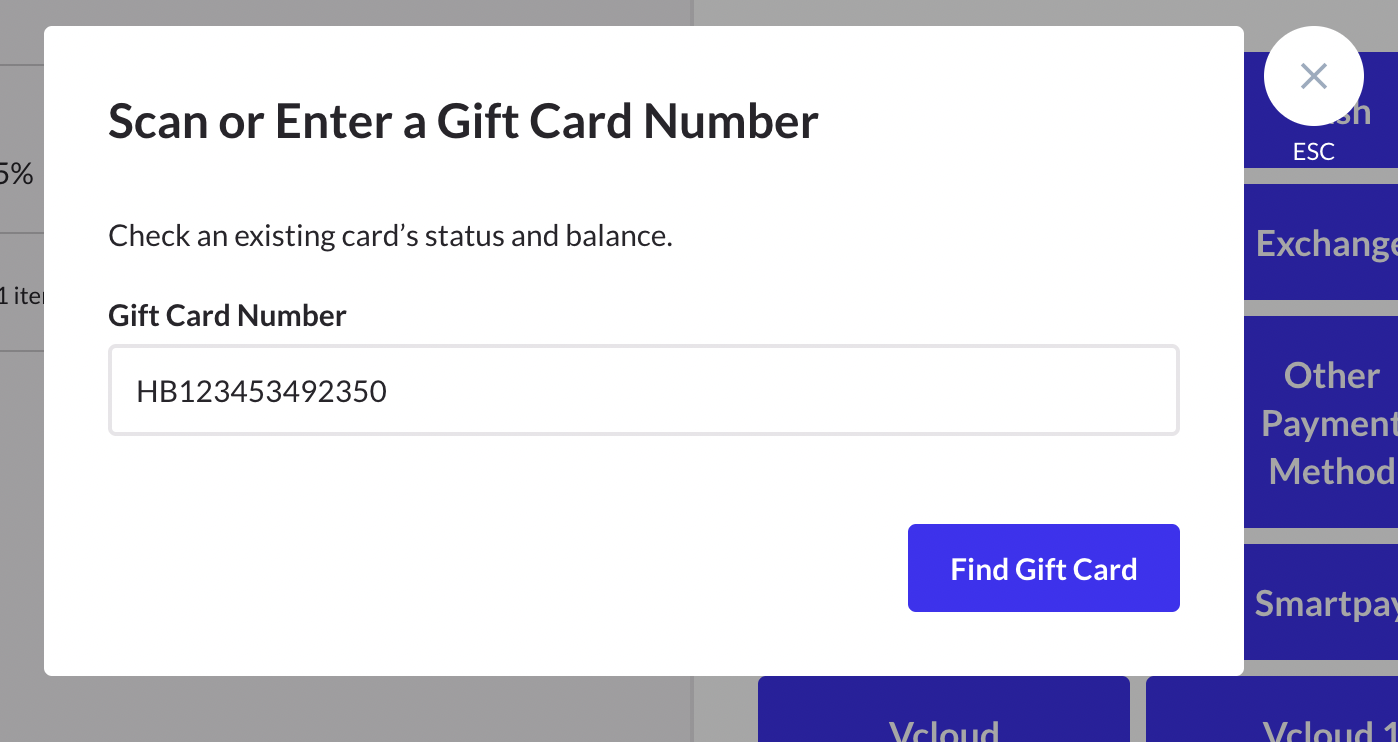
Task: Click the ESC label under the close icon
Action: (x=1313, y=151)
